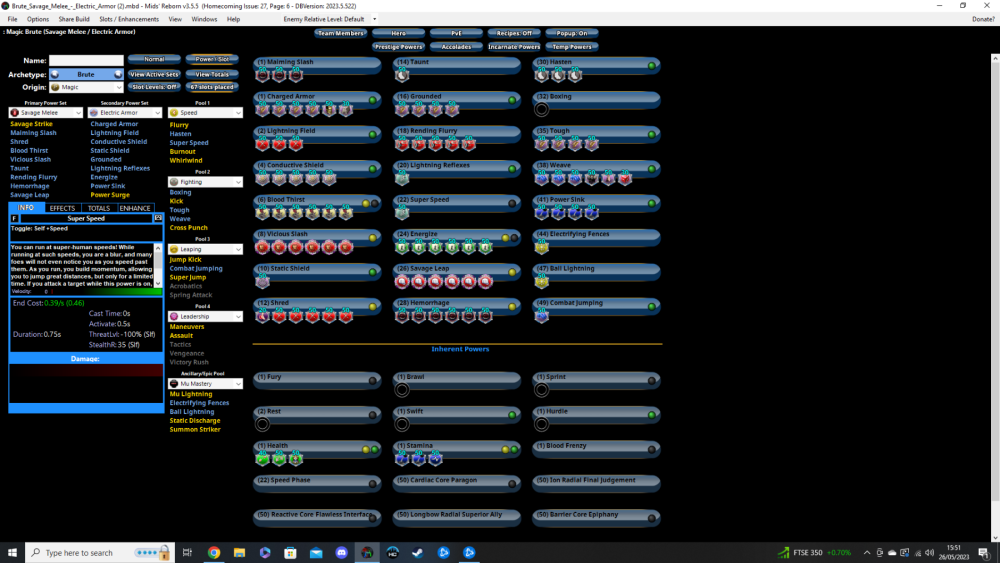The height and width of the screenshot is (563, 1000).
Task: Click the character Name input field
Action: coord(86,61)
